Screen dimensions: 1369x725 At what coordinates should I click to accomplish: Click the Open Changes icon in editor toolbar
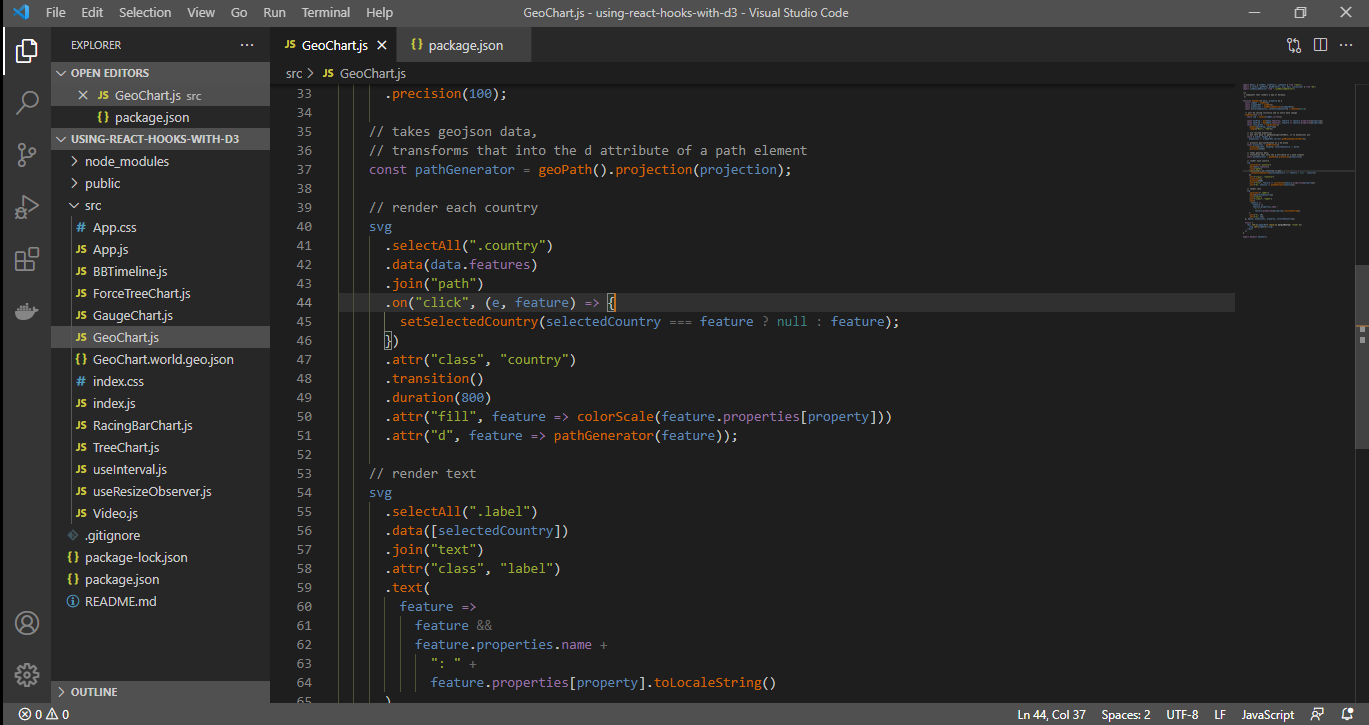pyautogui.click(x=1294, y=45)
